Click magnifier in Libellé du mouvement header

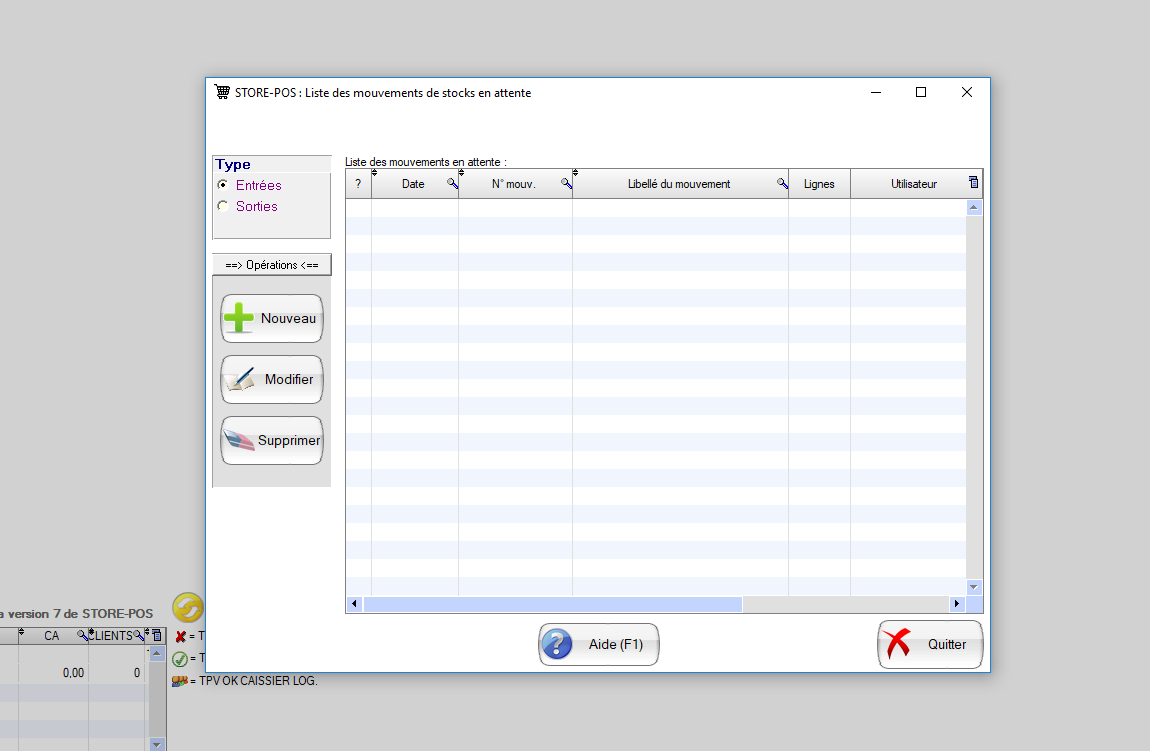[x=782, y=184]
